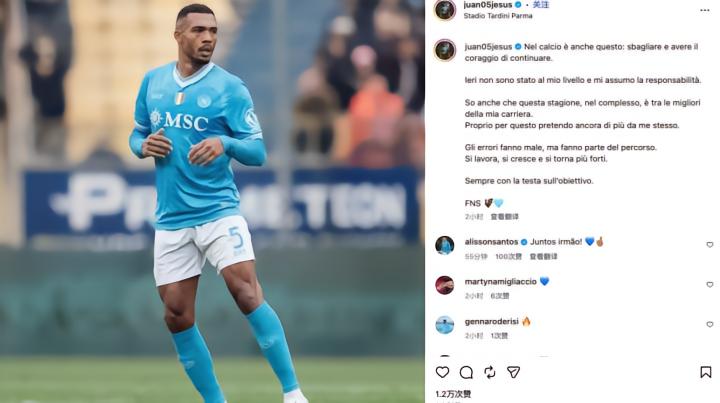Like alissonsantos's comment heart
The height and width of the screenshot is (403, 720).
click(709, 245)
